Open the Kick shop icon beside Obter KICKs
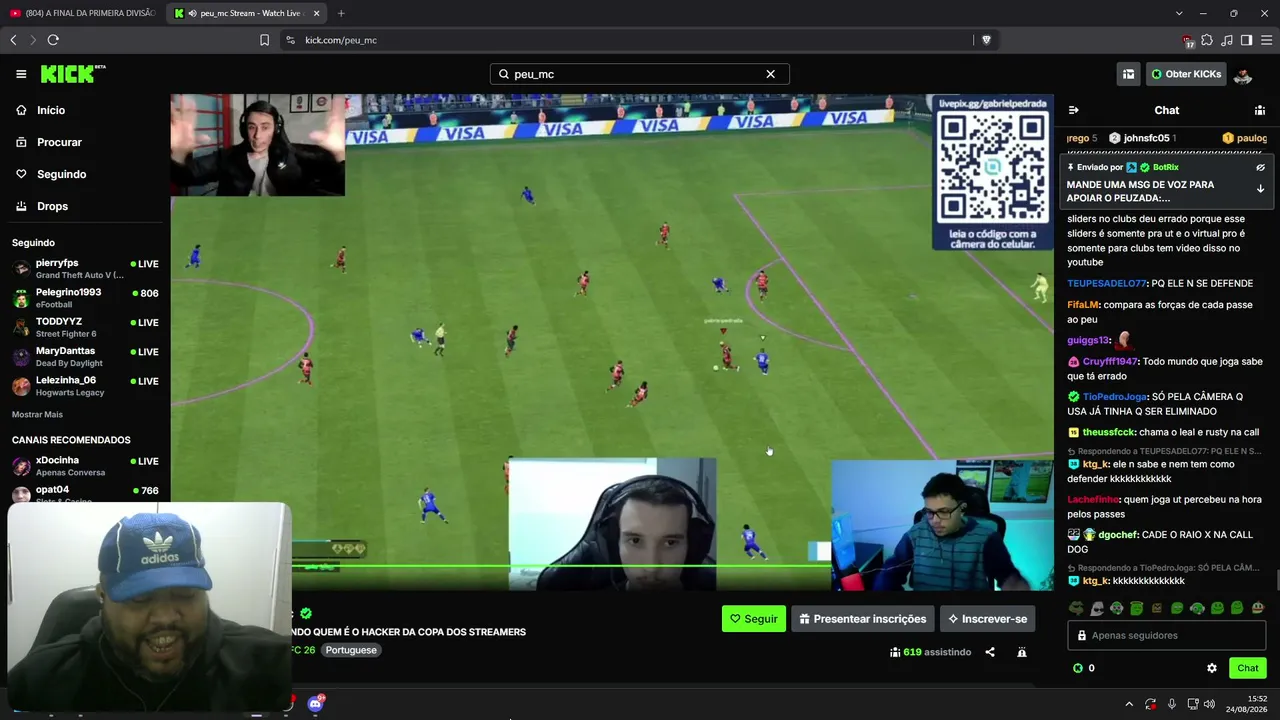Screen dimensions: 1280x720 (1128, 74)
